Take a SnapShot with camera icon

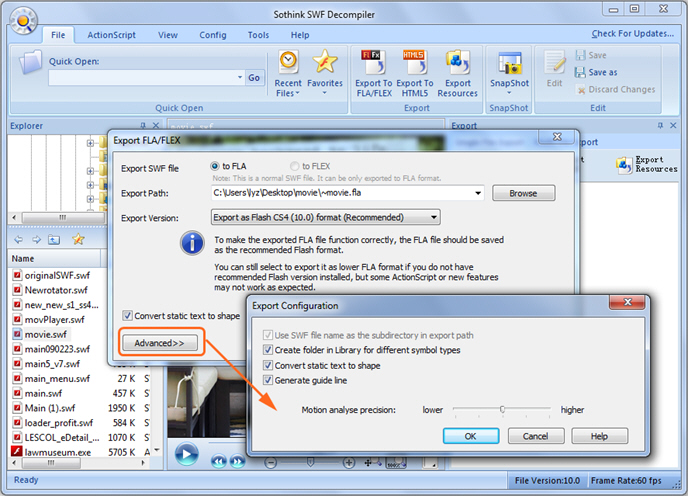tap(509, 64)
